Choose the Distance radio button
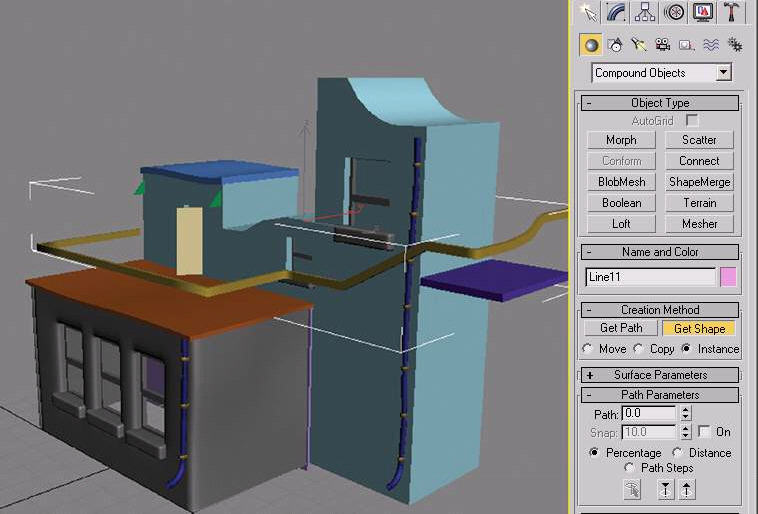Image resolution: width=758 pixels, height=514 pixels. [x=678, y=453]
